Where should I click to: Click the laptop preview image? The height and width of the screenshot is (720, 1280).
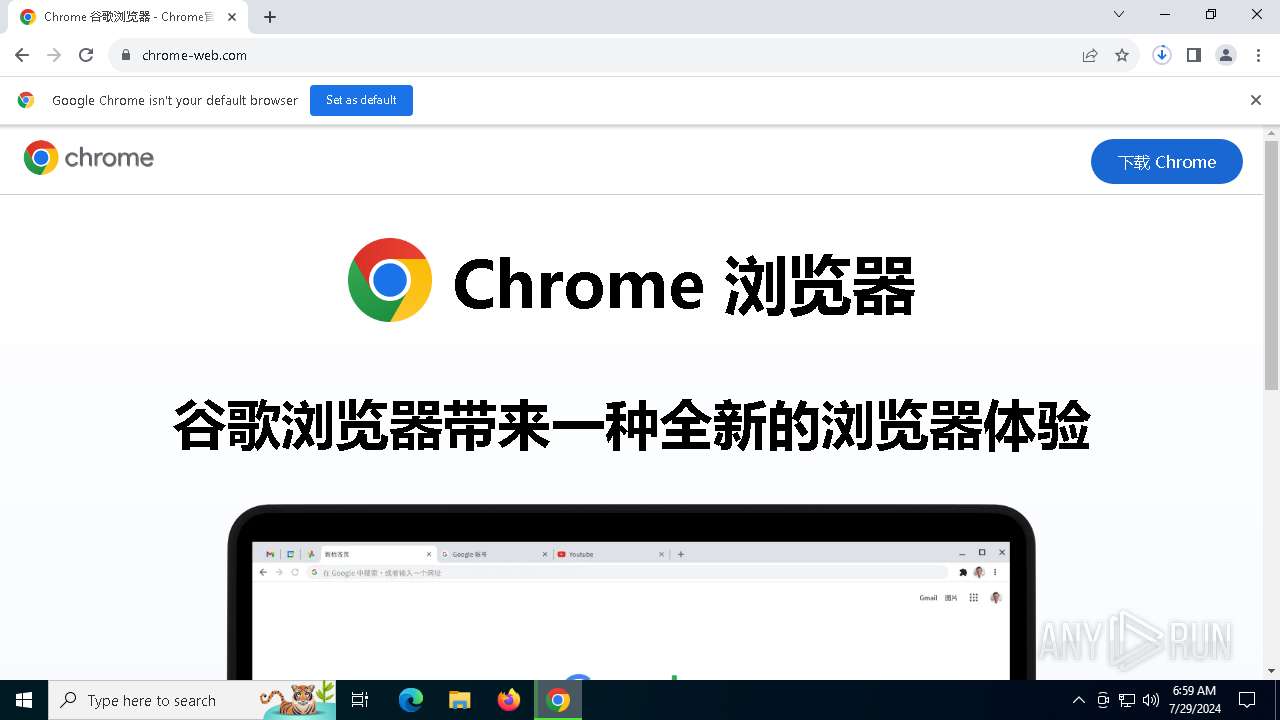(631, 592)
